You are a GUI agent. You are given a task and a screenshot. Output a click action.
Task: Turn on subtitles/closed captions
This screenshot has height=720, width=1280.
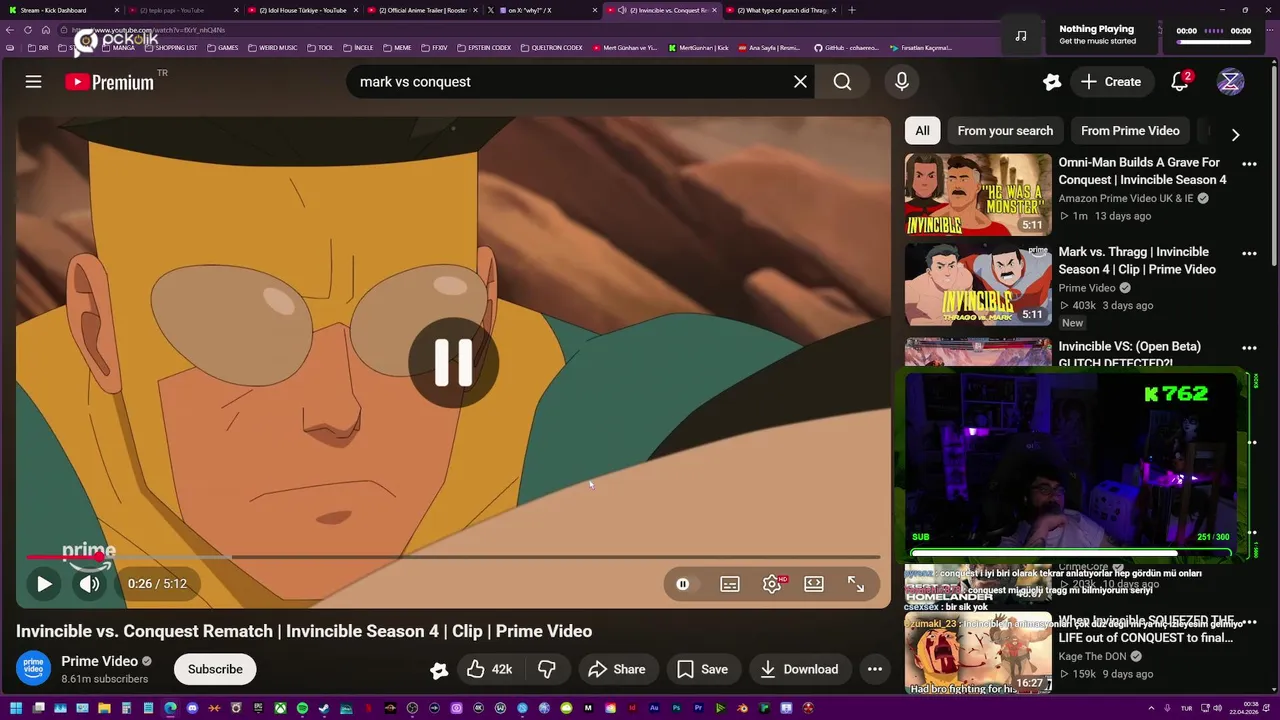click(x=730, y=584)
